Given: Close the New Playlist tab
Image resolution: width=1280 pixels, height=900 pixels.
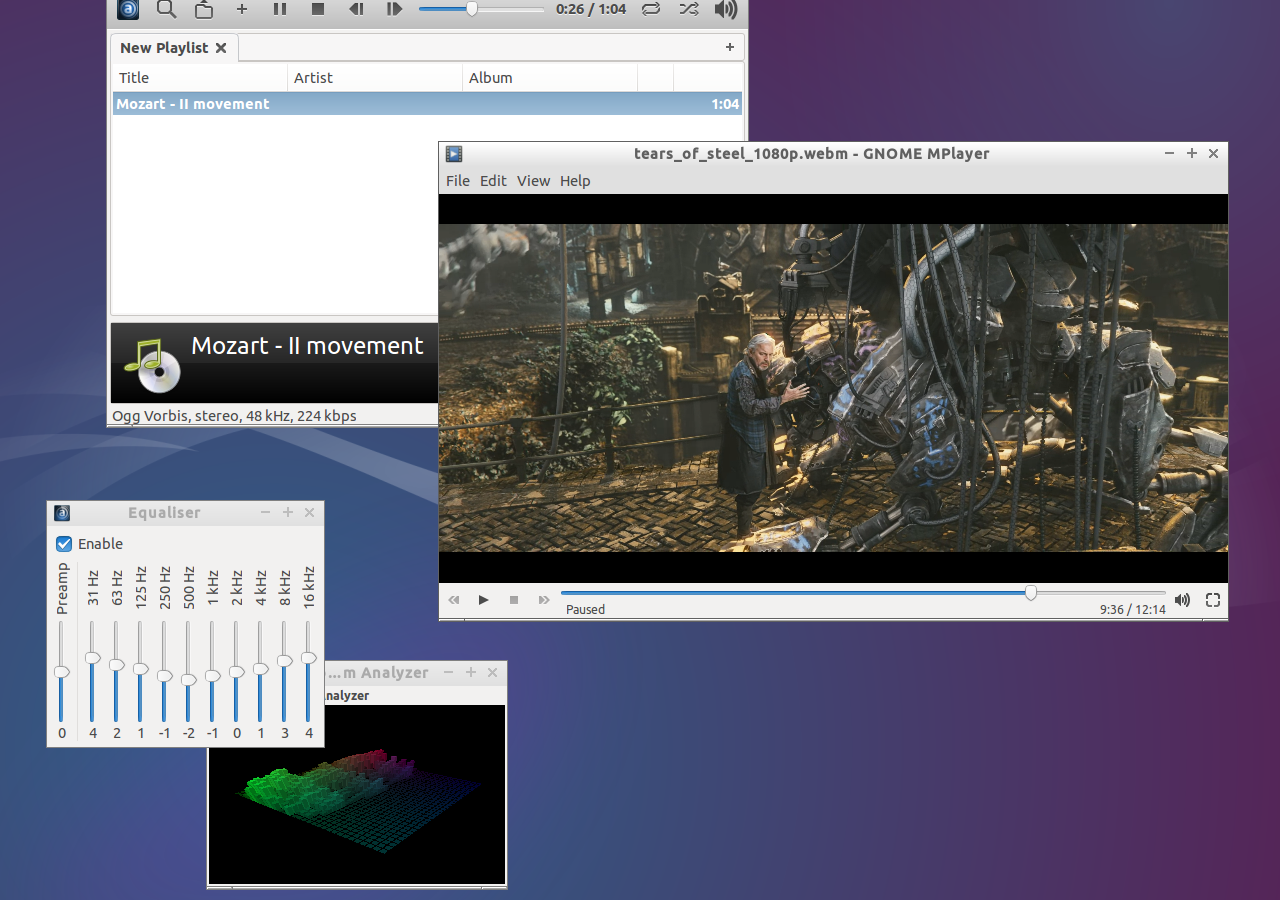Looking at the screenshot, I should (221, 47).
